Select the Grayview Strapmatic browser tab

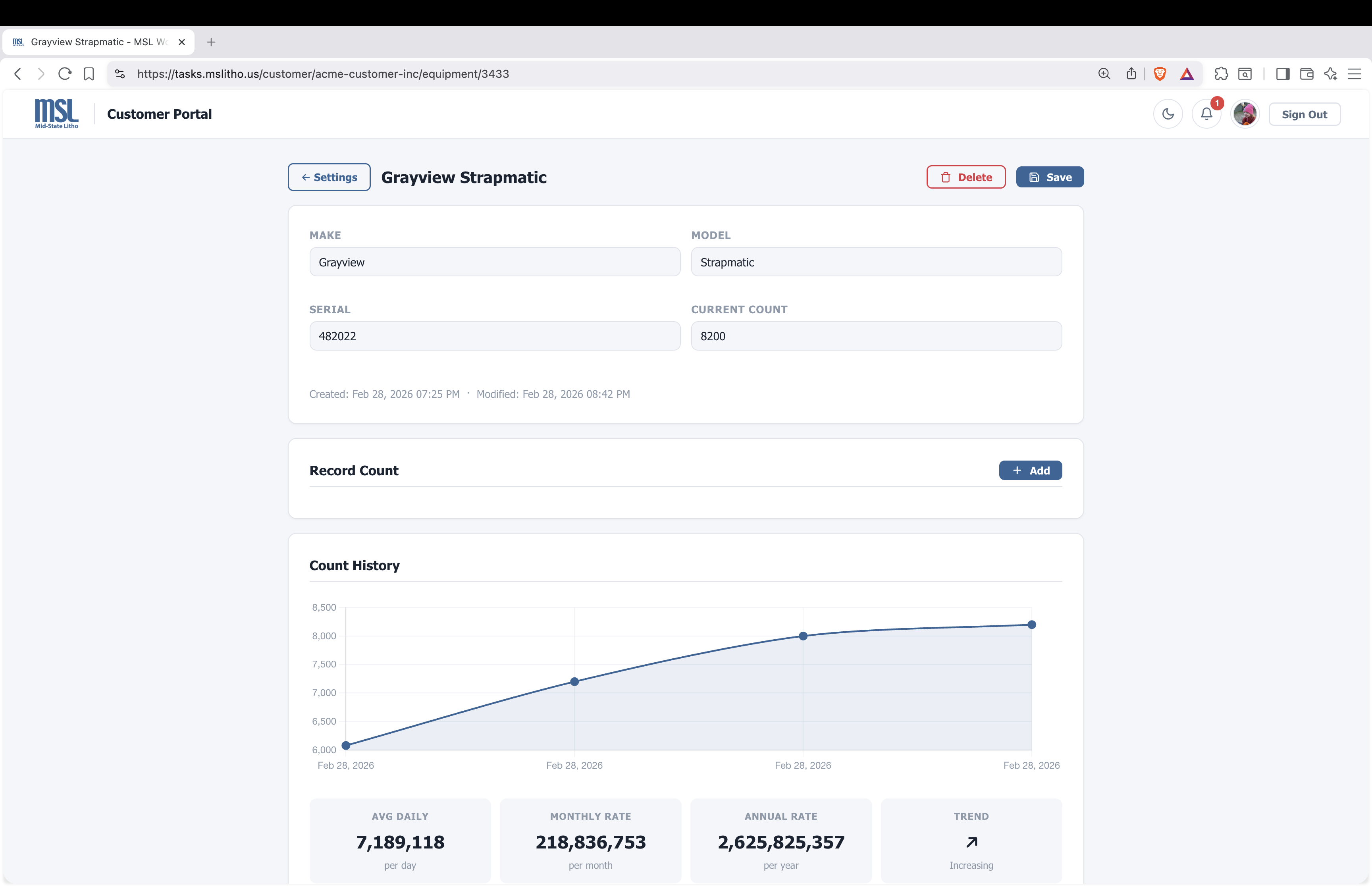[87, 41]
